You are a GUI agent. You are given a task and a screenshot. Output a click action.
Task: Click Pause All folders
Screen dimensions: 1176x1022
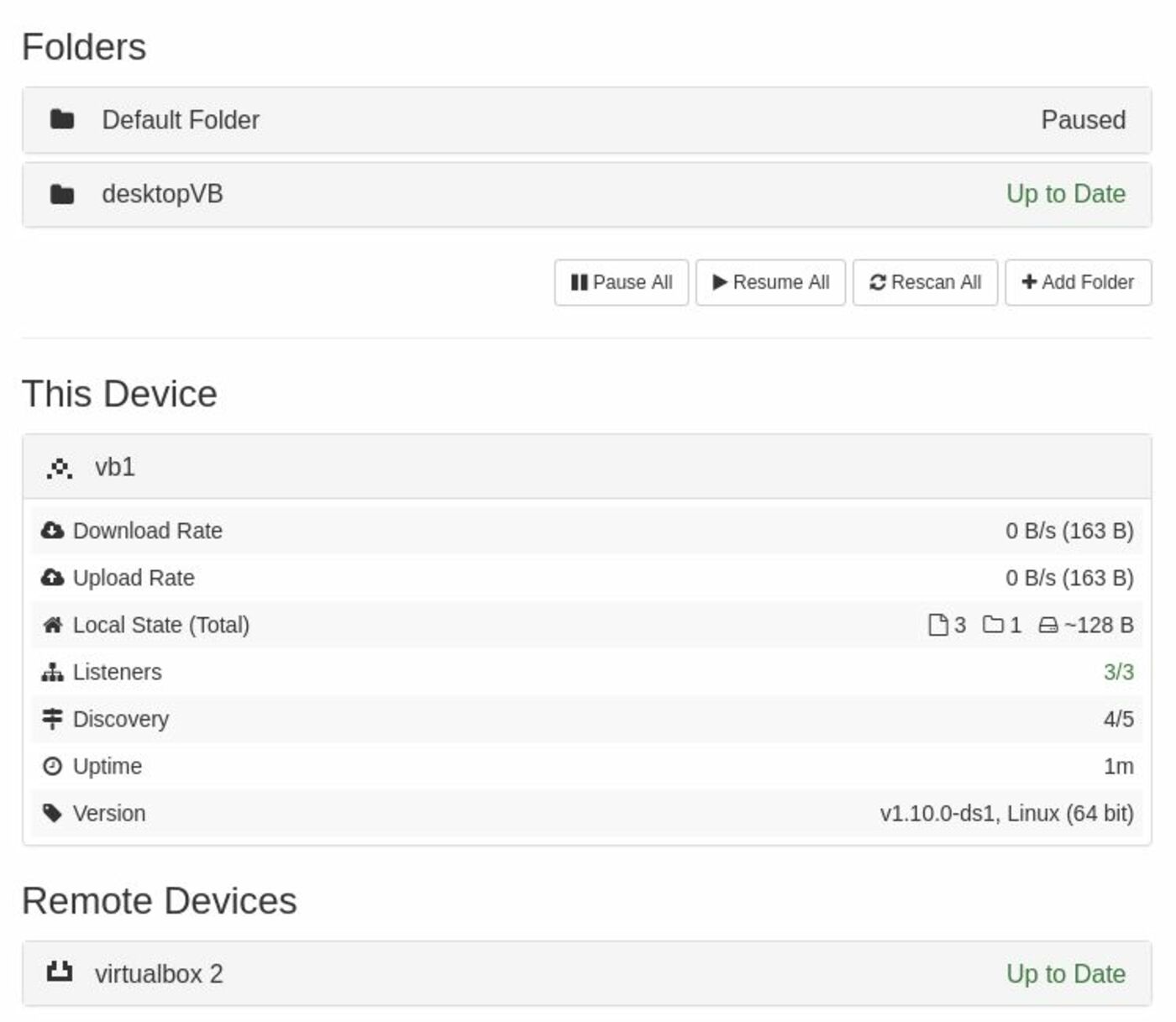[621, 283]
